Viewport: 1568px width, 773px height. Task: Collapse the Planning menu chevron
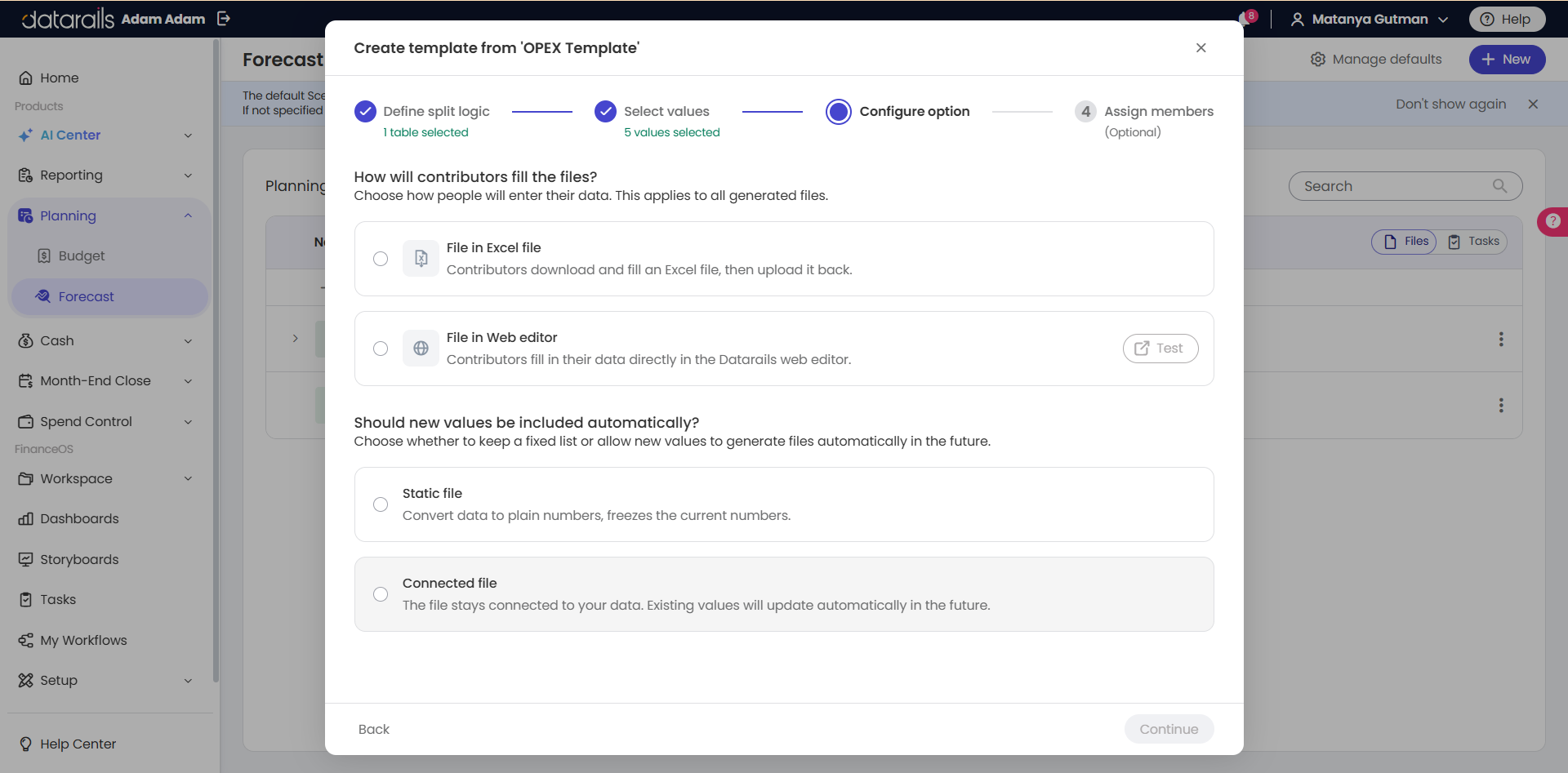pyautogui.click(x=189, y=216)
